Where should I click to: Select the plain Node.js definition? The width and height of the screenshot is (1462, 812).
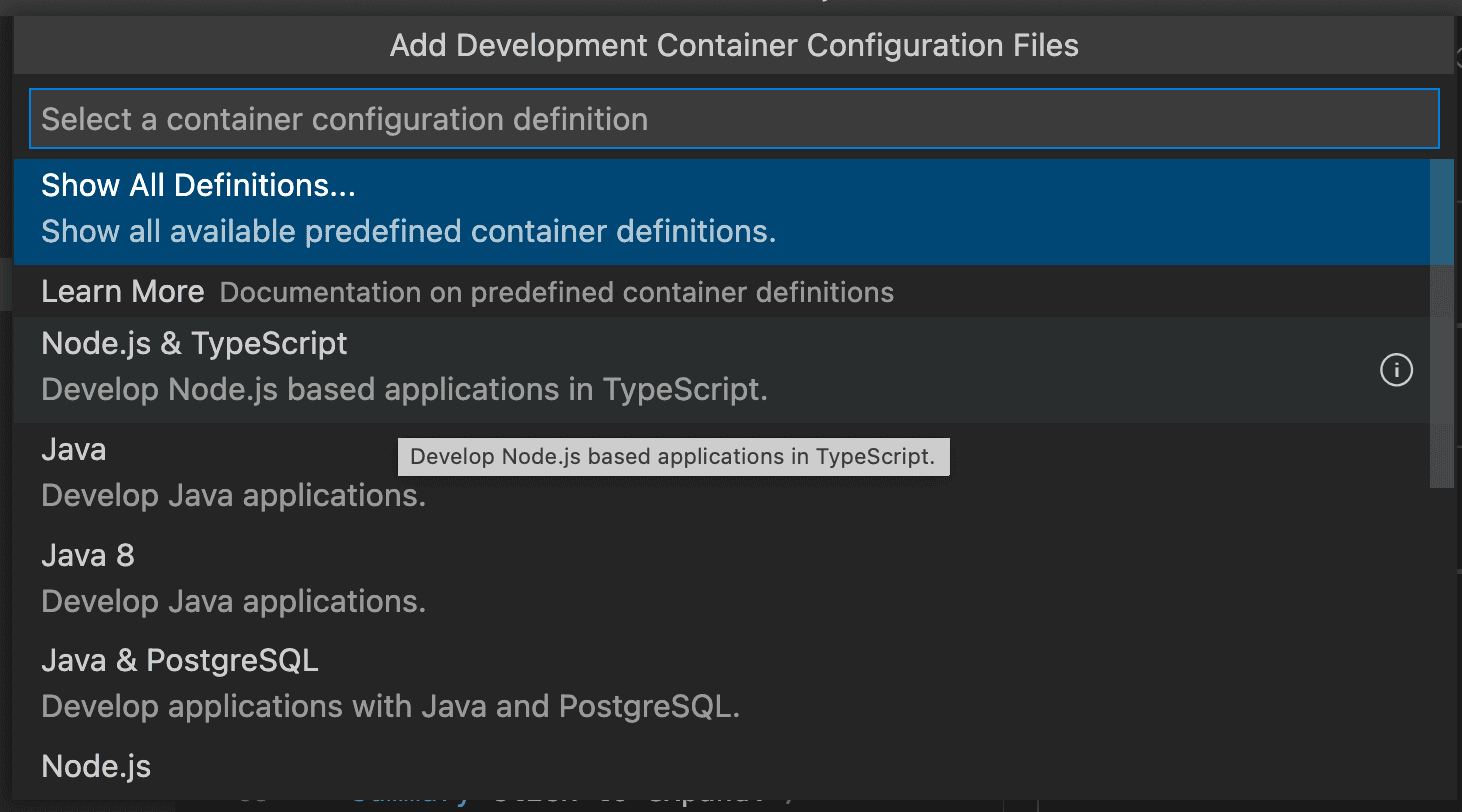96,767
